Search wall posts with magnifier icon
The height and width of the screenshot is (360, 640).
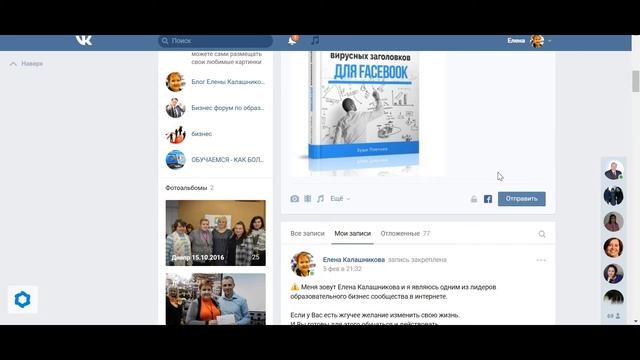[542, 234]
